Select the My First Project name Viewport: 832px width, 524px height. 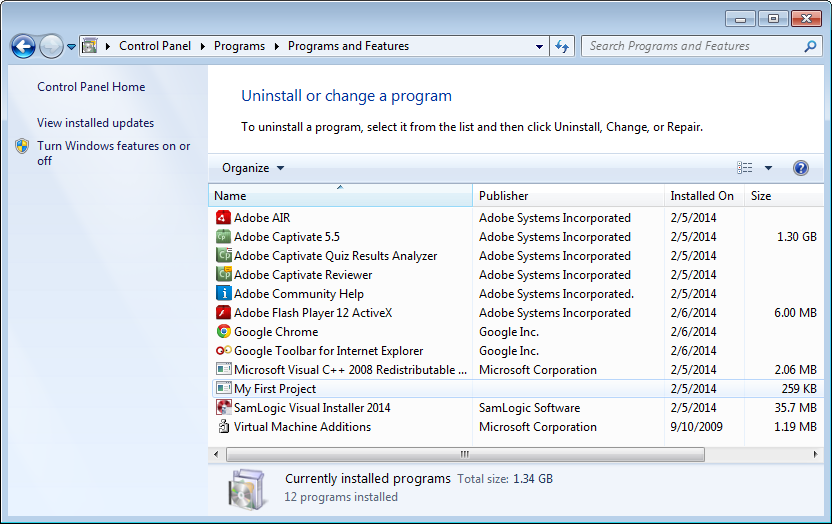pyautogui.click(x=275, y=389)
